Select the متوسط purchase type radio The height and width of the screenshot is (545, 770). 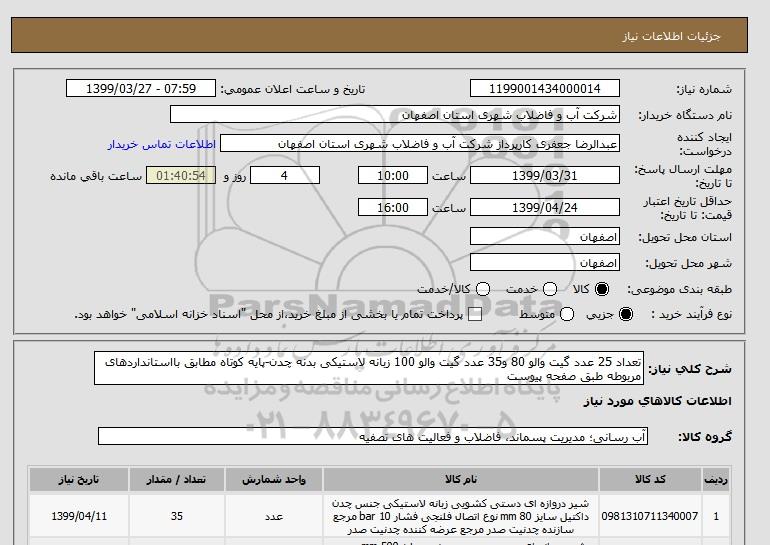click(x=567, y=314)
